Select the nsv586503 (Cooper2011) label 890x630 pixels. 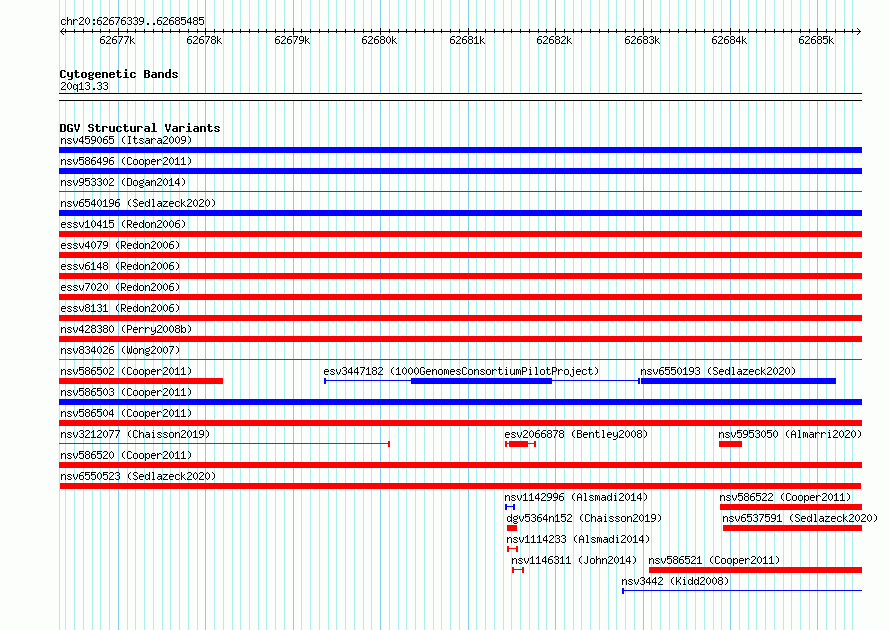coord(126,392)
